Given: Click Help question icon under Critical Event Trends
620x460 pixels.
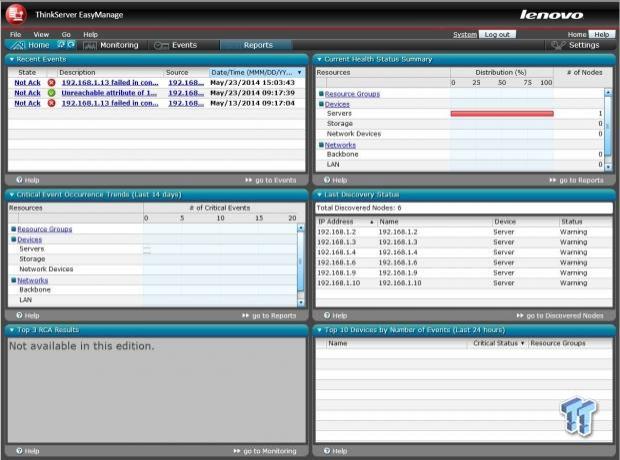Looking at the screenshot, I should [x=19, y=315].
